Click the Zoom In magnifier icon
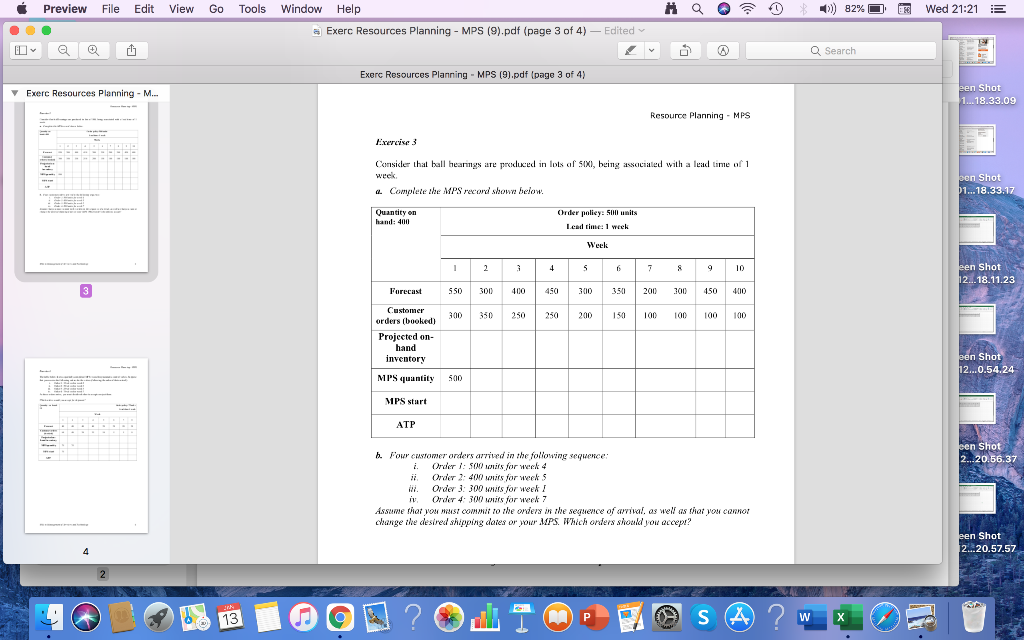Image resolution: width=1024 pixels, height=640 pixels. [x=93, y=50]
